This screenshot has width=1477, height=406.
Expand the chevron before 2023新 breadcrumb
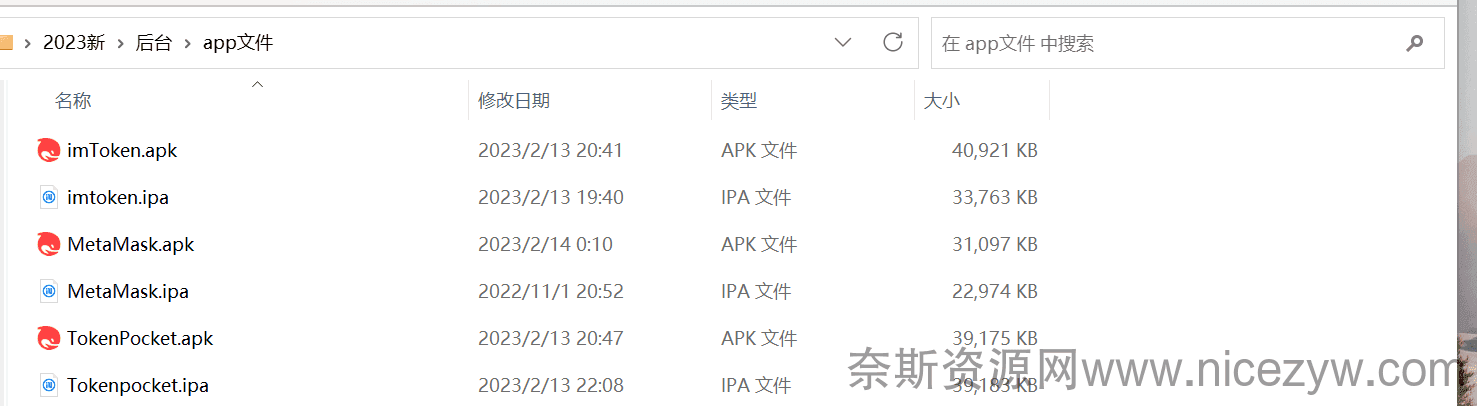(x=27, y=43)
